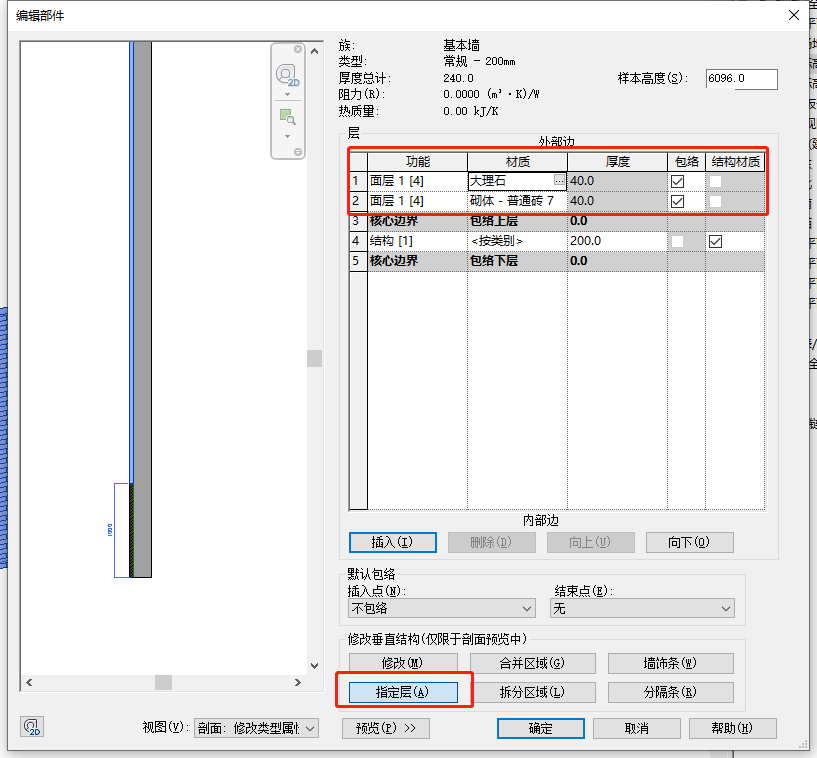Image resolution: width=817 pixels, height=758 pixels.
Task: Collapse preview with 预览(P) button
Action: click(x=386, y=728)
